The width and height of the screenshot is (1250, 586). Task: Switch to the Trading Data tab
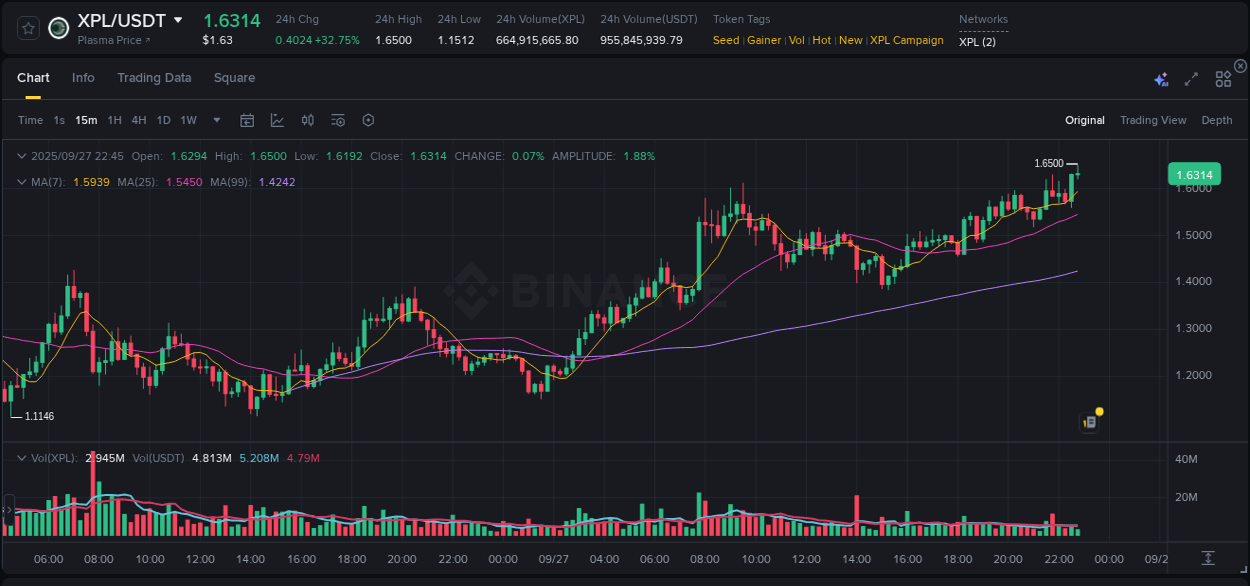tap(154, 78)
